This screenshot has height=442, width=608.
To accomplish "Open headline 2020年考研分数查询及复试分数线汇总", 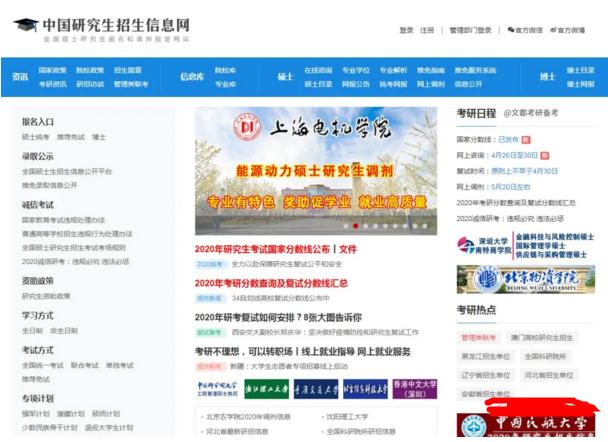I will 271,283.
